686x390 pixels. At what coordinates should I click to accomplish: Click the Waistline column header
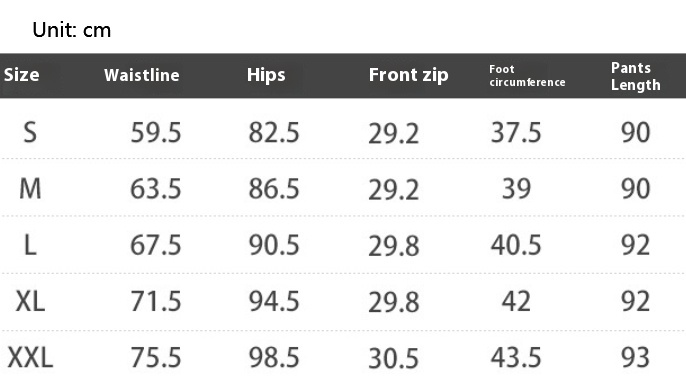(142, 75)
